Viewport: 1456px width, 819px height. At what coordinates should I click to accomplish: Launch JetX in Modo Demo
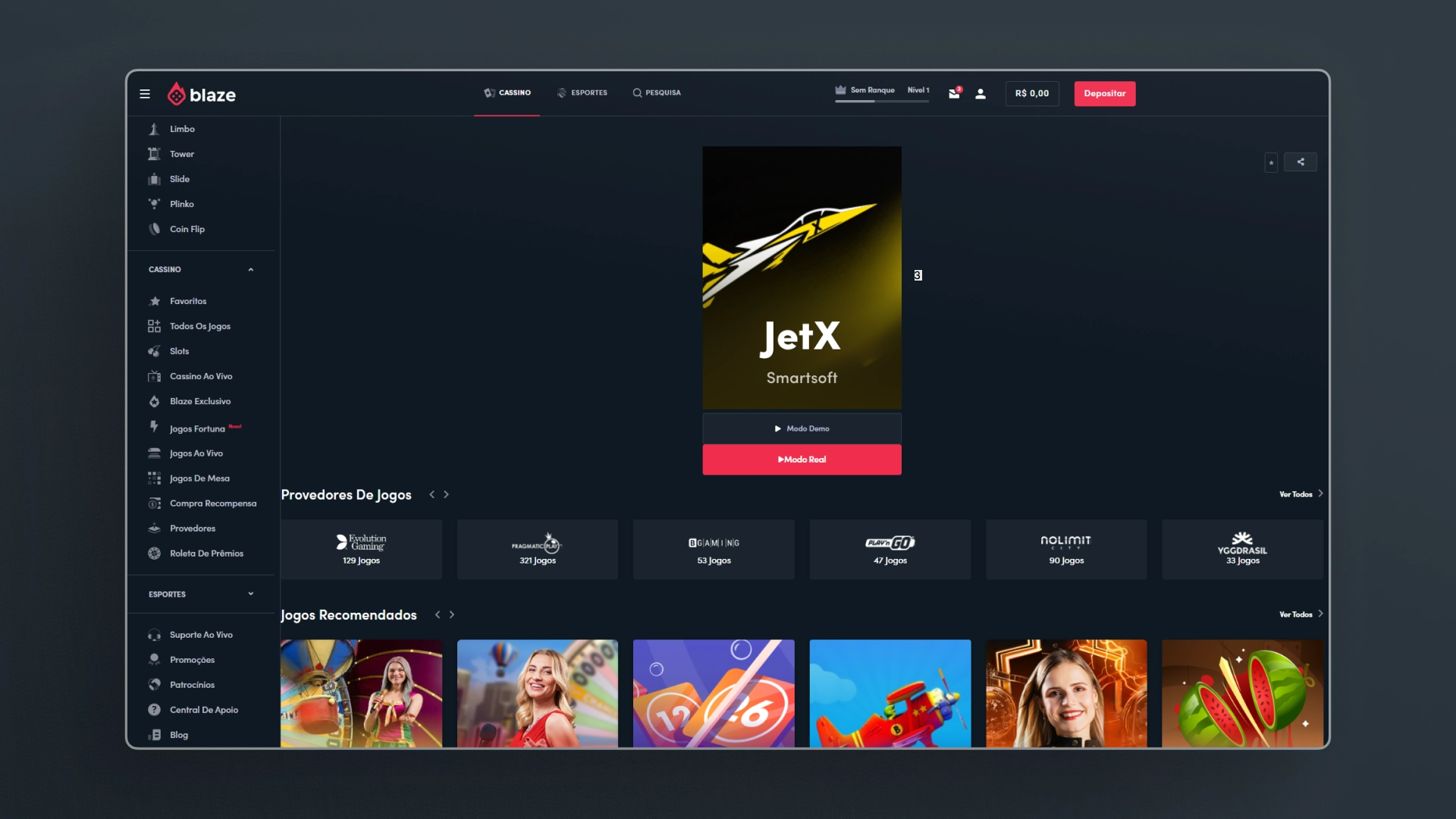click(802, 428)
